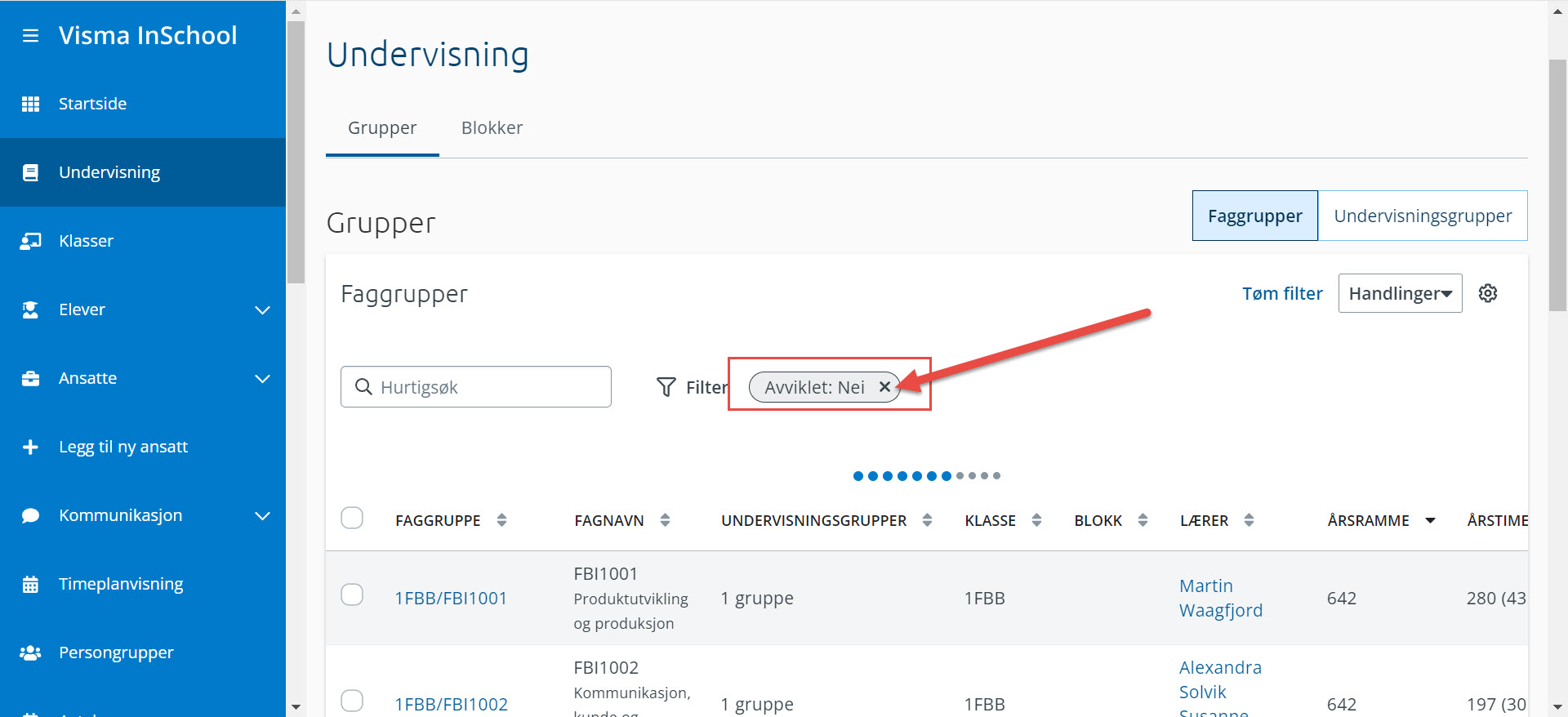Click the Persongrupper people icon
1568x717 pixels.
click(30, 652)
